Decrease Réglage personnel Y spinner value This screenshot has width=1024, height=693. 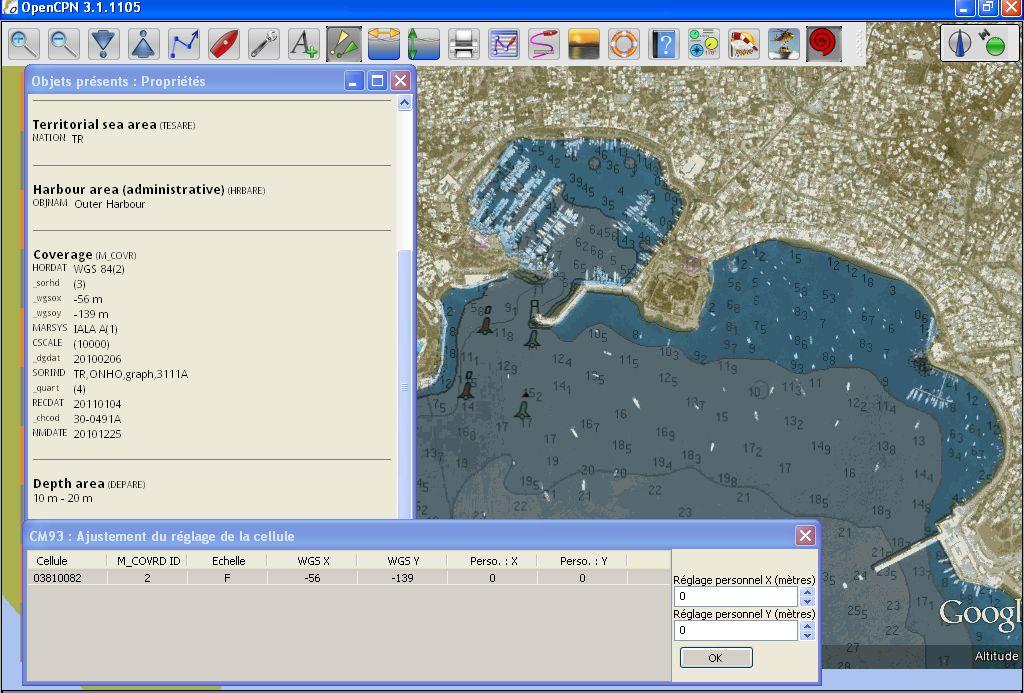(807, 635)
